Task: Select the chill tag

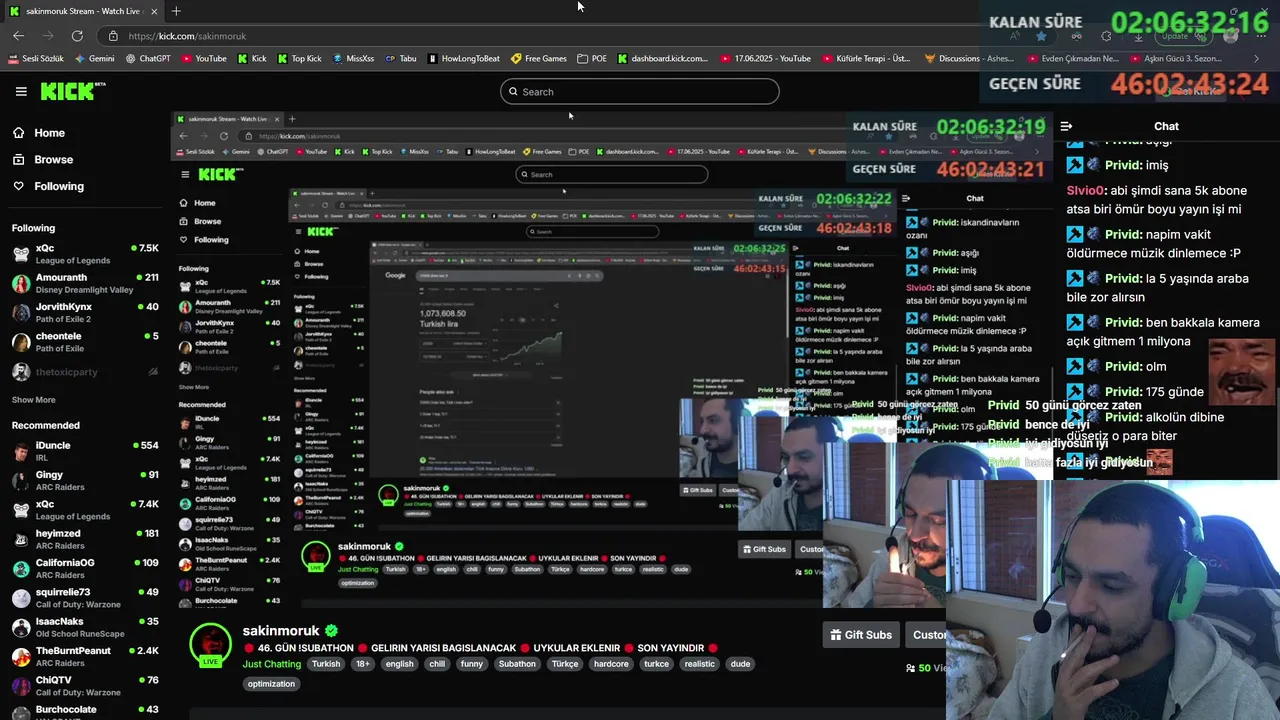Action: coord(437,664)
